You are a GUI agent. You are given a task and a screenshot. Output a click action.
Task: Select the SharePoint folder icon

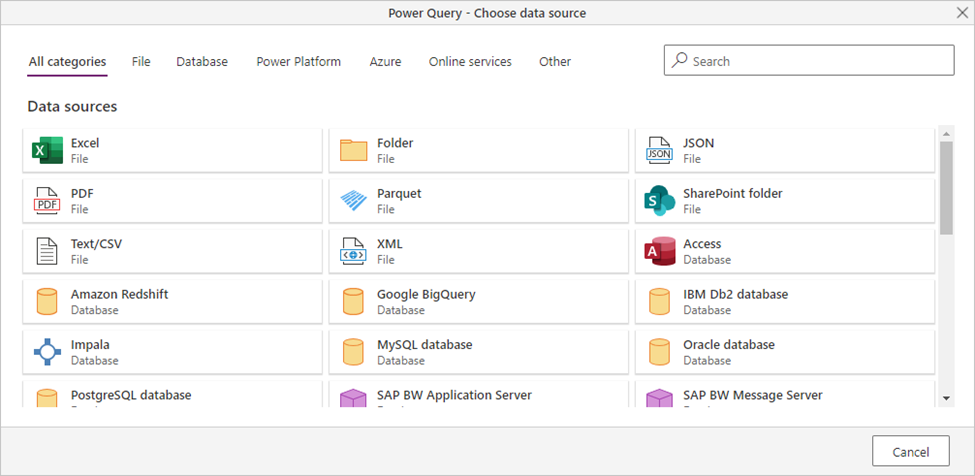tap(660, 201)
